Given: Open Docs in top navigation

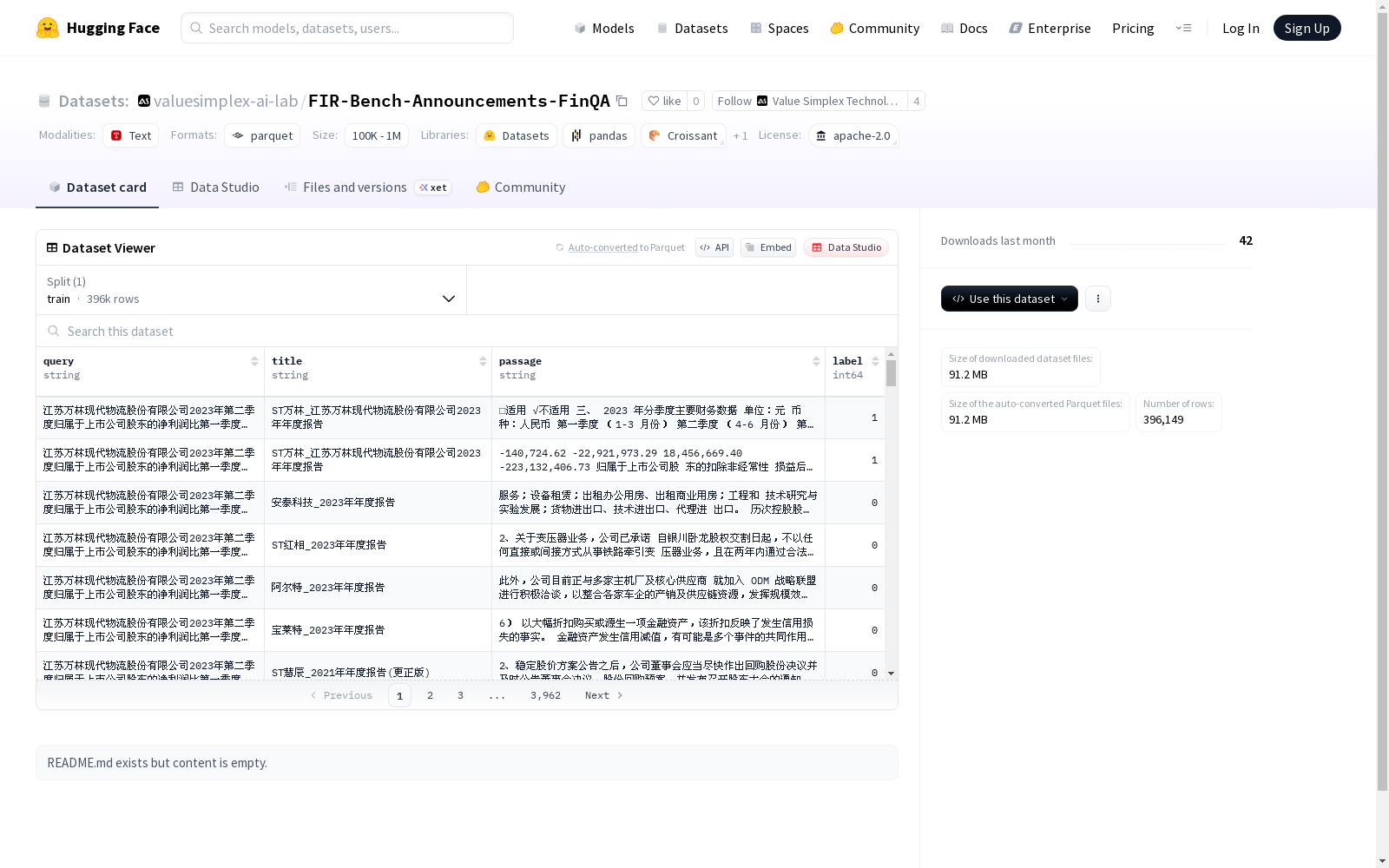Looking at the screenshot, I should click(x=964, y=28).
